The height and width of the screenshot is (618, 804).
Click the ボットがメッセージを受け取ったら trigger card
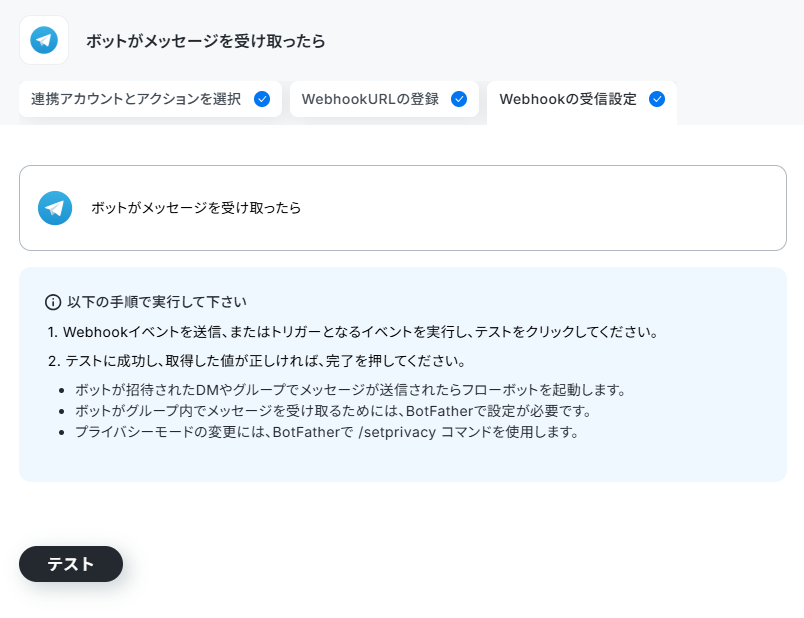pyautogui.click(x=403, y=208)
